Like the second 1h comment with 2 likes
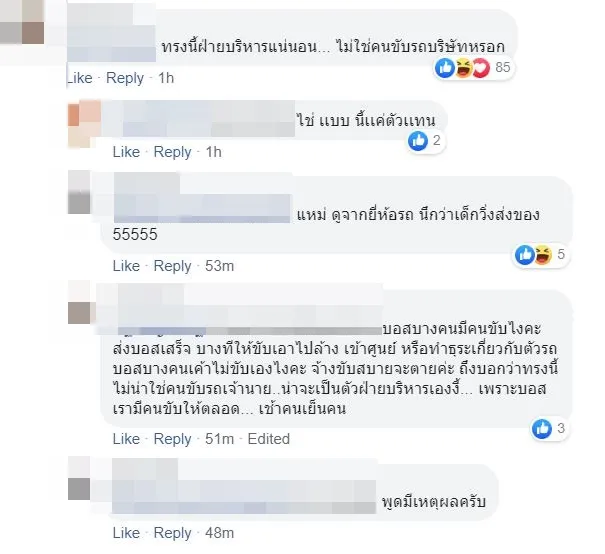 [x=126, y=152]
